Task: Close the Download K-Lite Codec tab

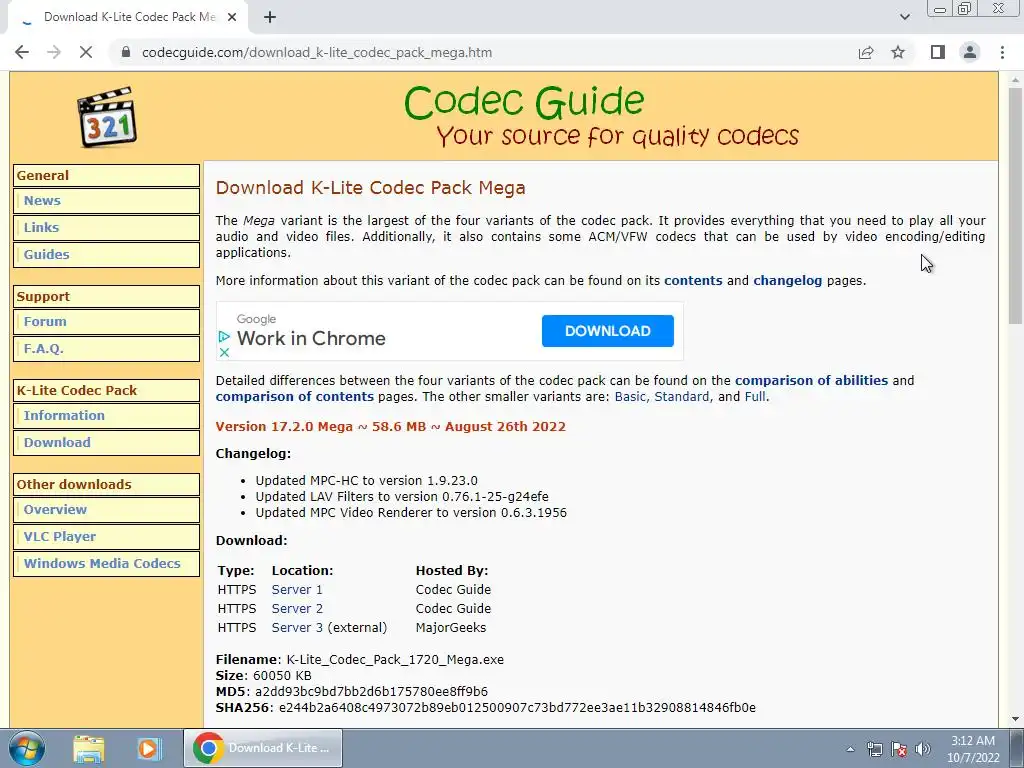Action: point(232,18)
